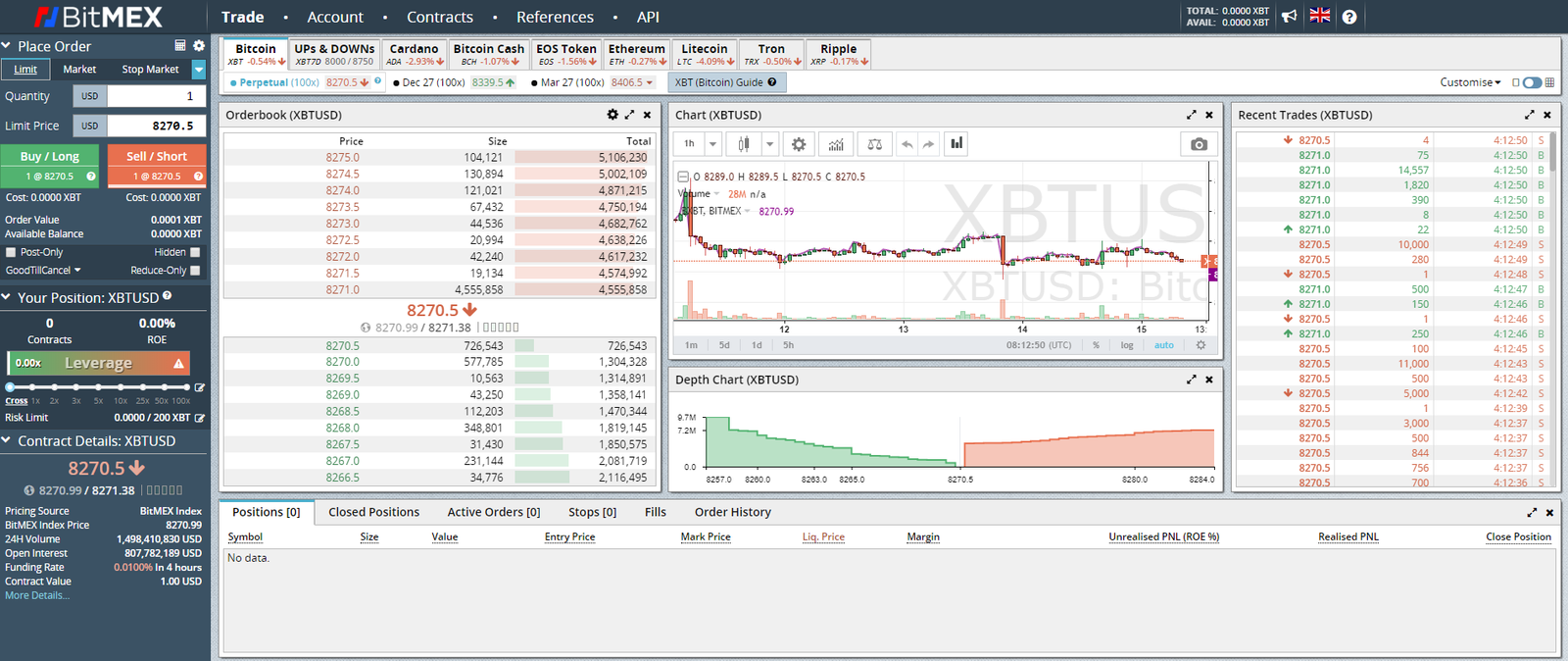
Task: Switch to the Ethereum tab
Action: coord(637,54)
